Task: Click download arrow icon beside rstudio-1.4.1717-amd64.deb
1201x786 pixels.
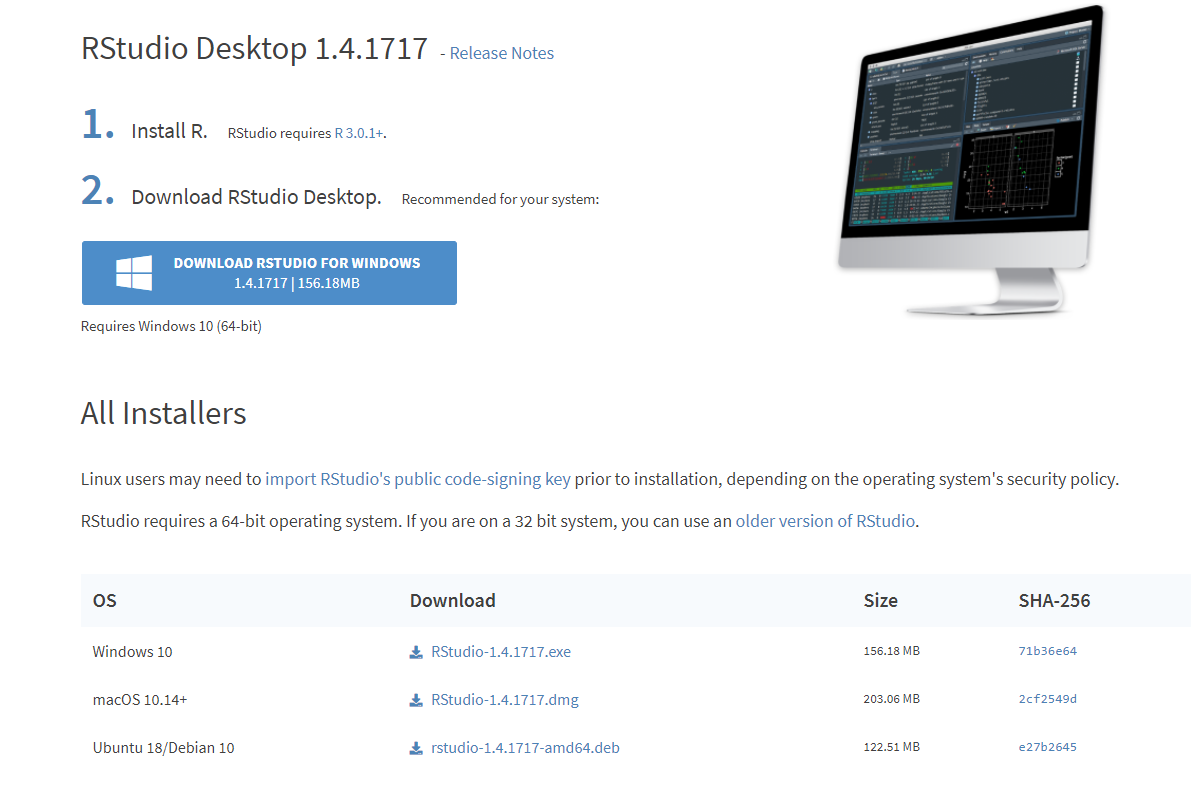Action: [x=416, y=748]
